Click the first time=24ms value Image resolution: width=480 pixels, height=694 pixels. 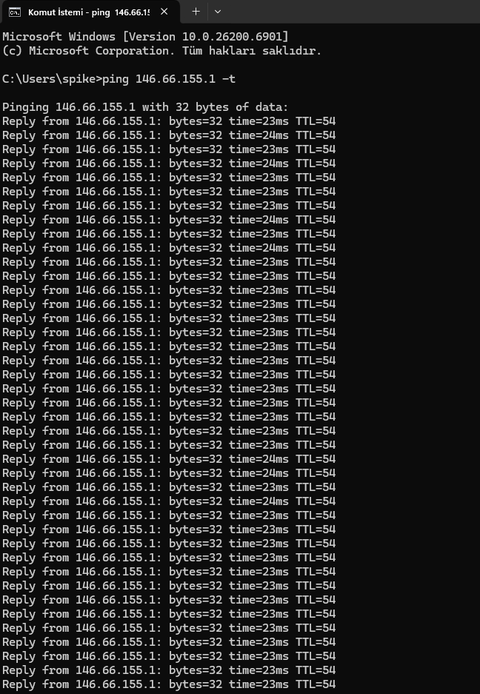(x=259, y=135)
